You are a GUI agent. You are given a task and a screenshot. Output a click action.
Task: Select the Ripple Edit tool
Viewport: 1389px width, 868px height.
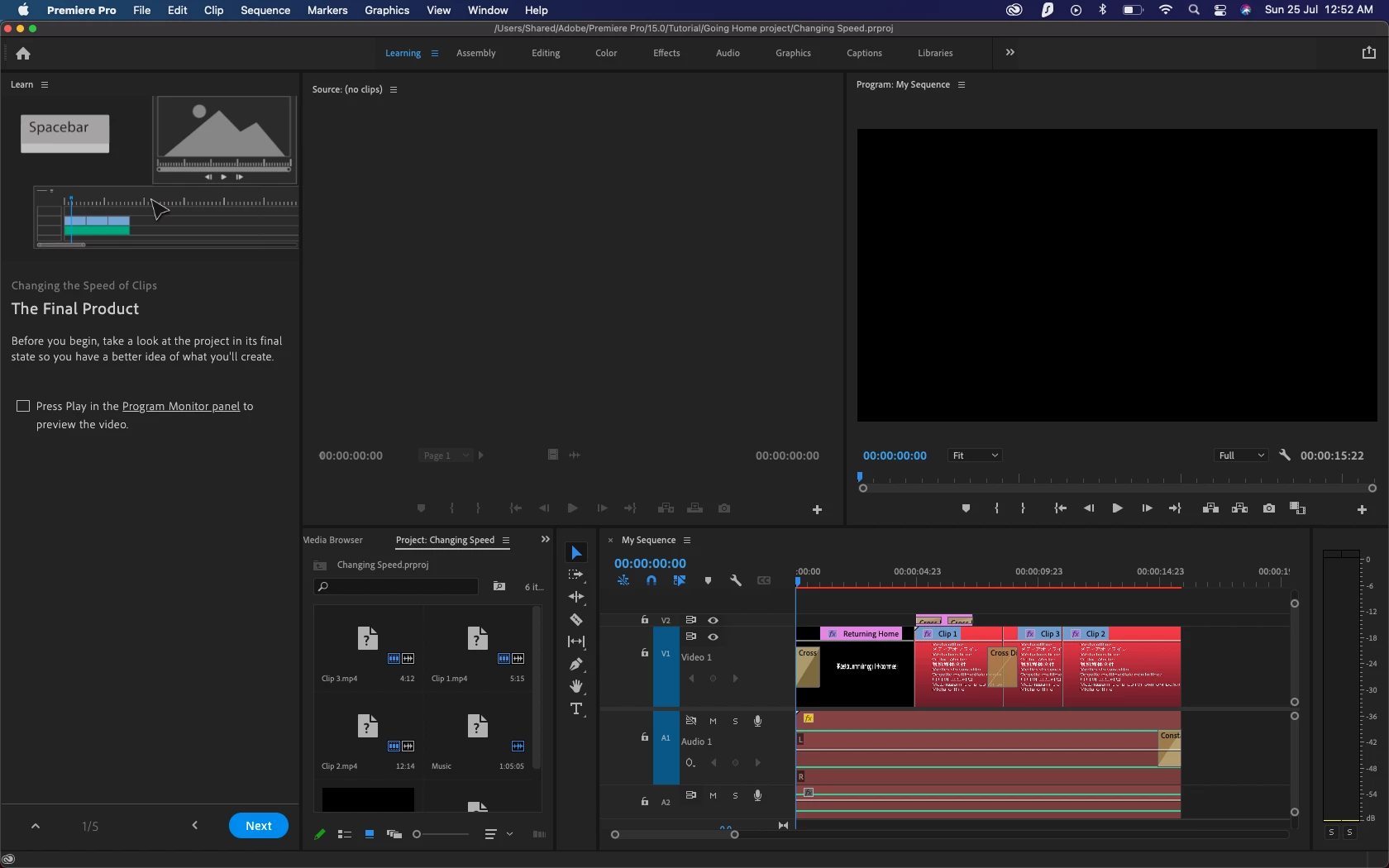click(x=576, y=597)
